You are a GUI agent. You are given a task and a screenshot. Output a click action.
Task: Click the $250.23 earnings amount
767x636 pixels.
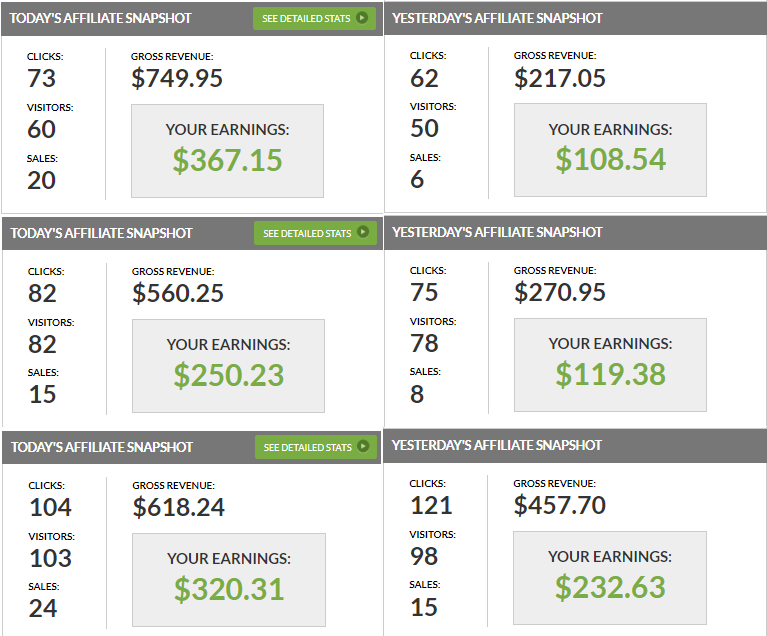tap(228, 375)
